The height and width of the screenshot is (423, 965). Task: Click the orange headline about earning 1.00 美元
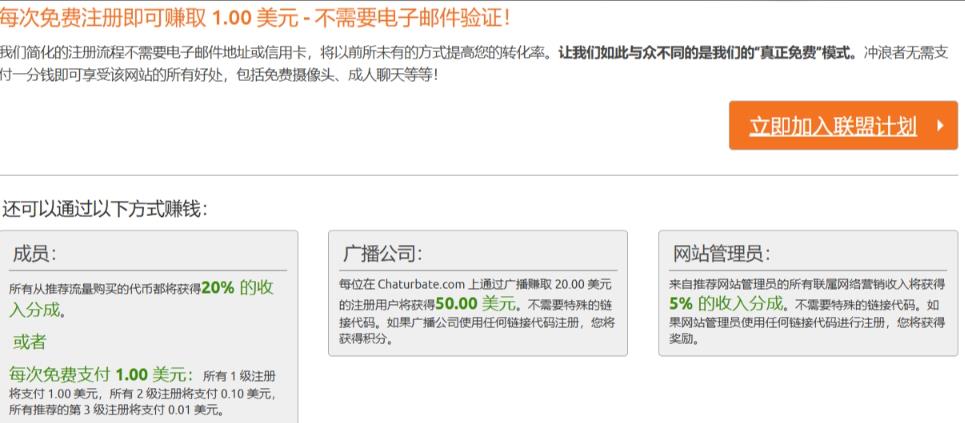[255, 17]
